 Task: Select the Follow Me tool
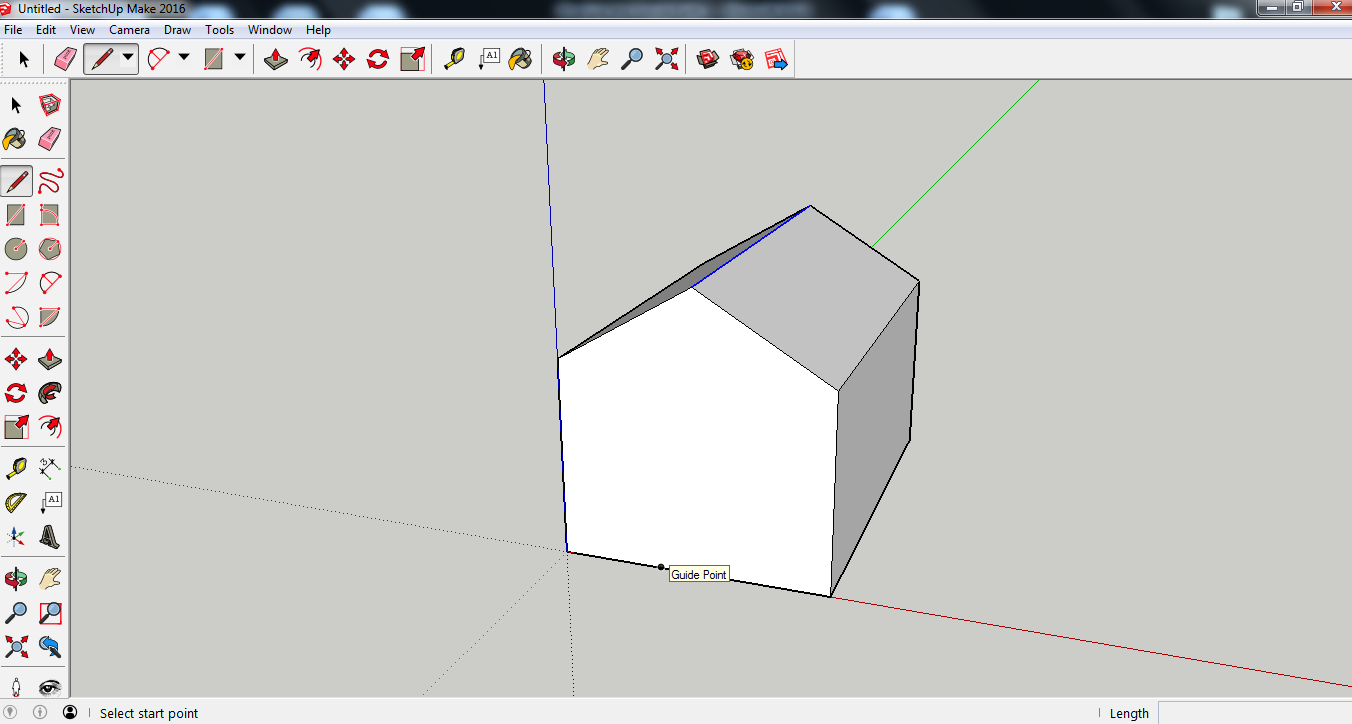(x=50, y=393)
